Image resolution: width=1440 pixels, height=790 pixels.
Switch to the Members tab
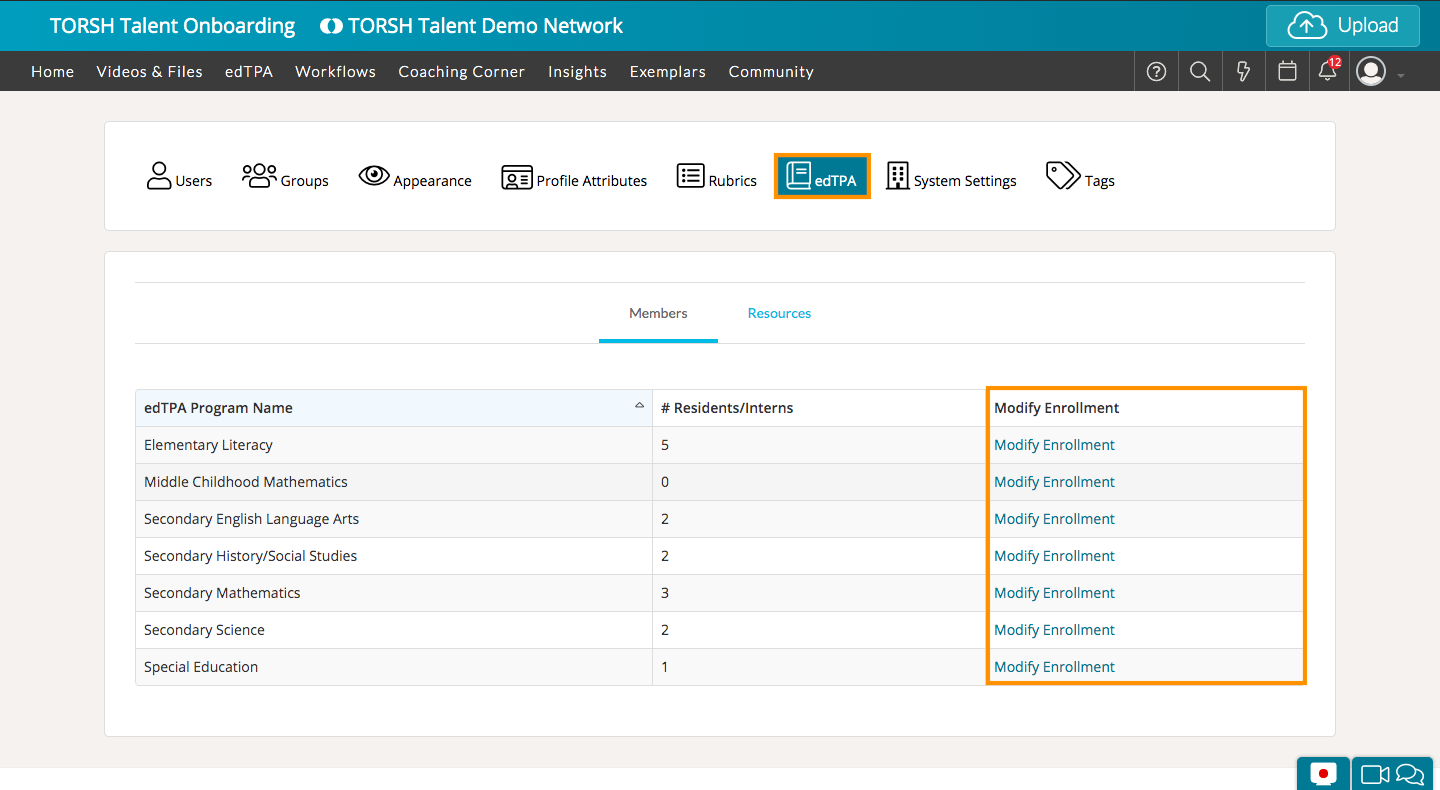658,313
